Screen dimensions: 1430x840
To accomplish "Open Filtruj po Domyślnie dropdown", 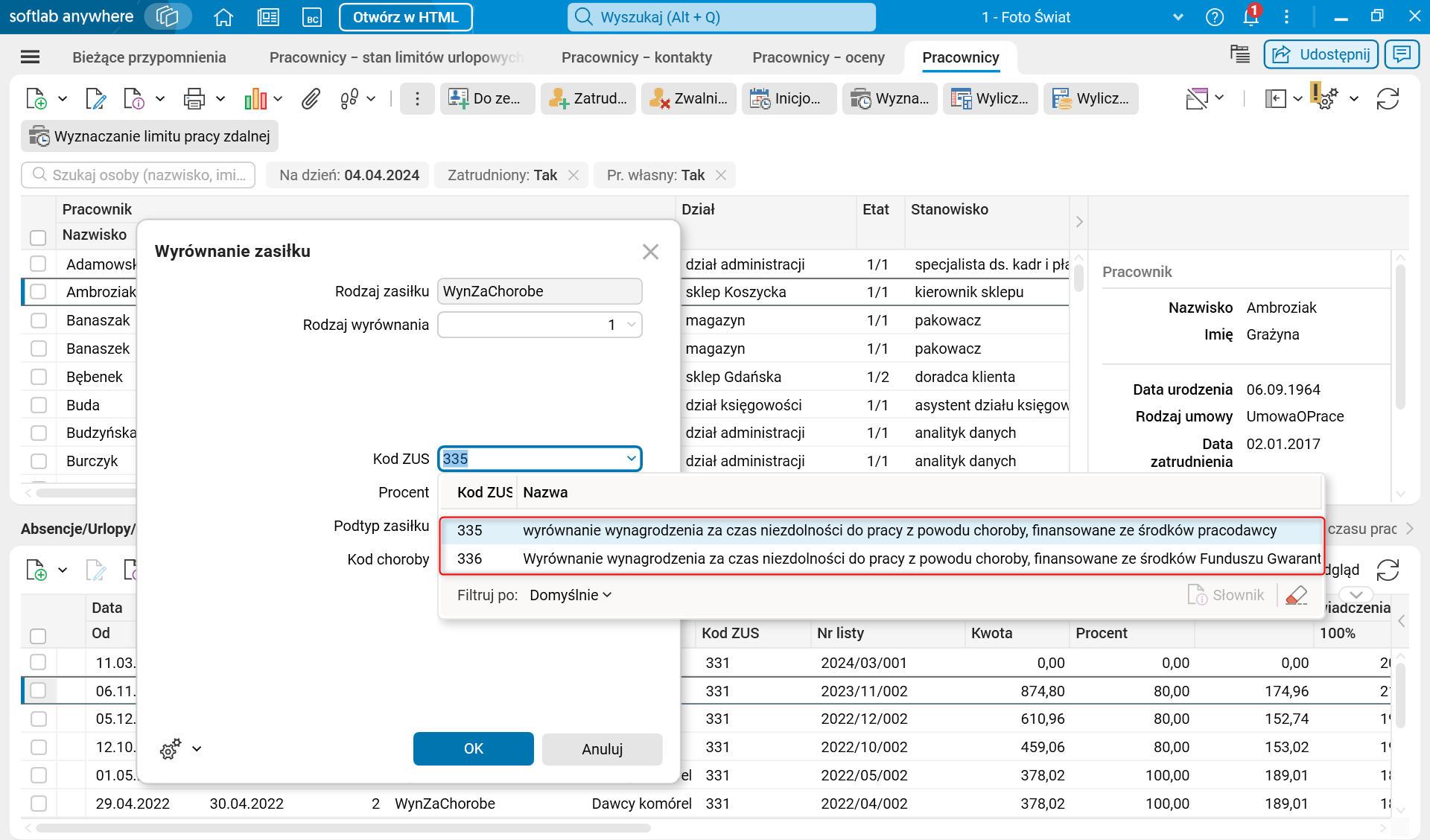I will point(571,595).
